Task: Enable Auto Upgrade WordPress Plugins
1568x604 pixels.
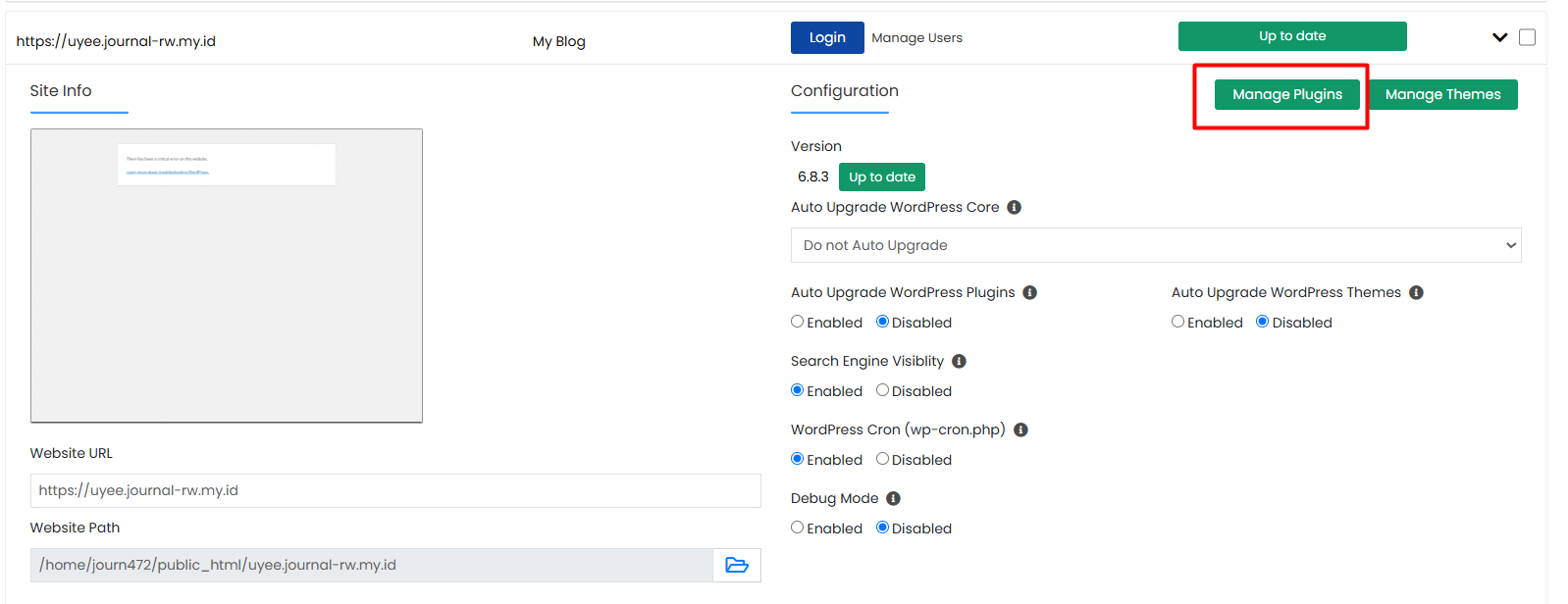Action: pos(798,322)
